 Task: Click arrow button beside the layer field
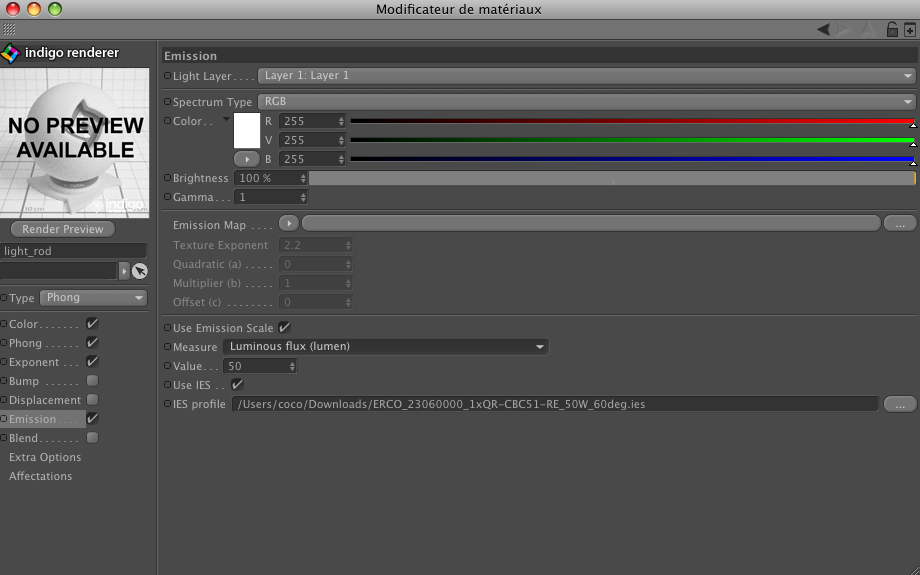pos(124,271)
